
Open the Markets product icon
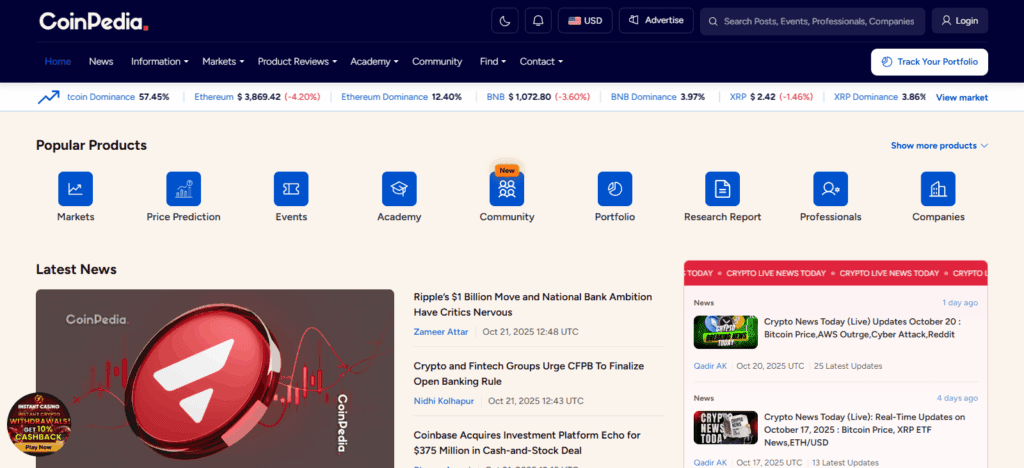click(x=75, y=189)
